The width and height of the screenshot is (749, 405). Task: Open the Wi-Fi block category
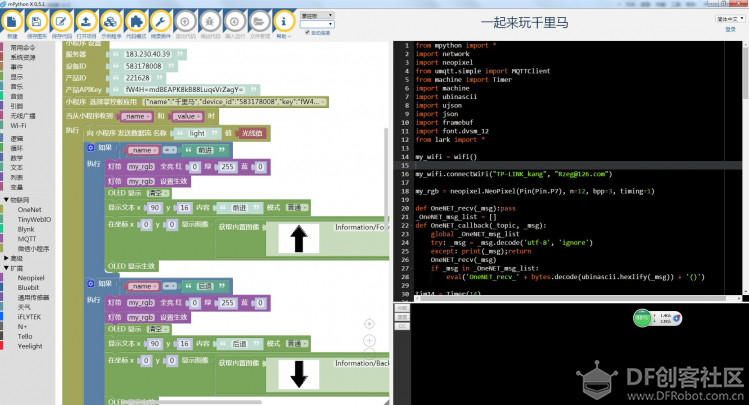pos(18,126)
